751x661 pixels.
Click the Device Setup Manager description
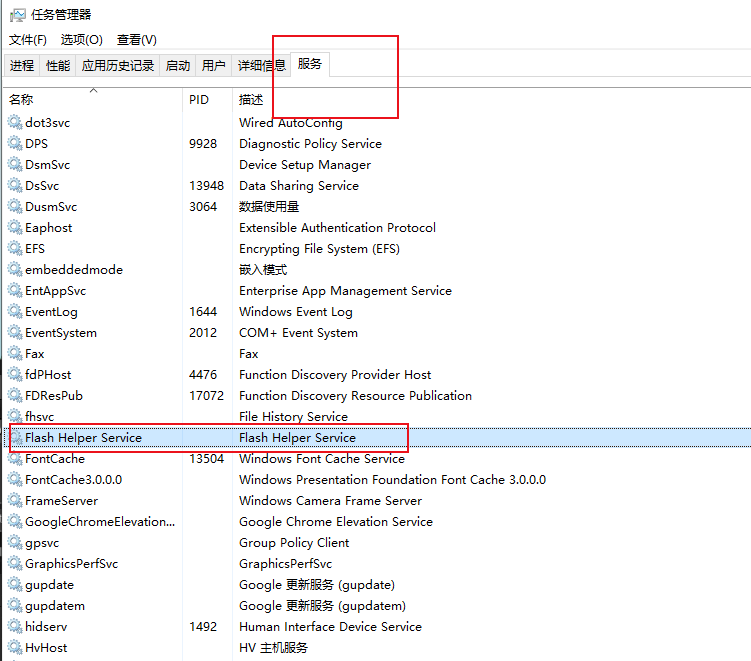click(x=305, y=165)
